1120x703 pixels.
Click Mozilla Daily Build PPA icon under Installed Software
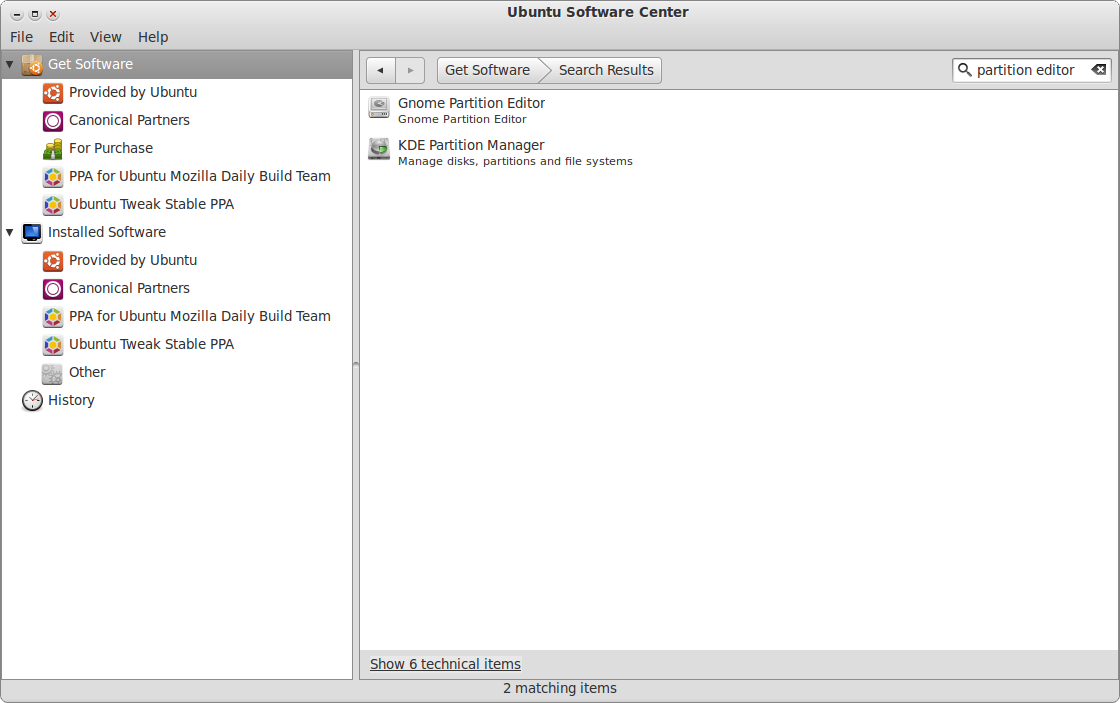coord(53,316)
